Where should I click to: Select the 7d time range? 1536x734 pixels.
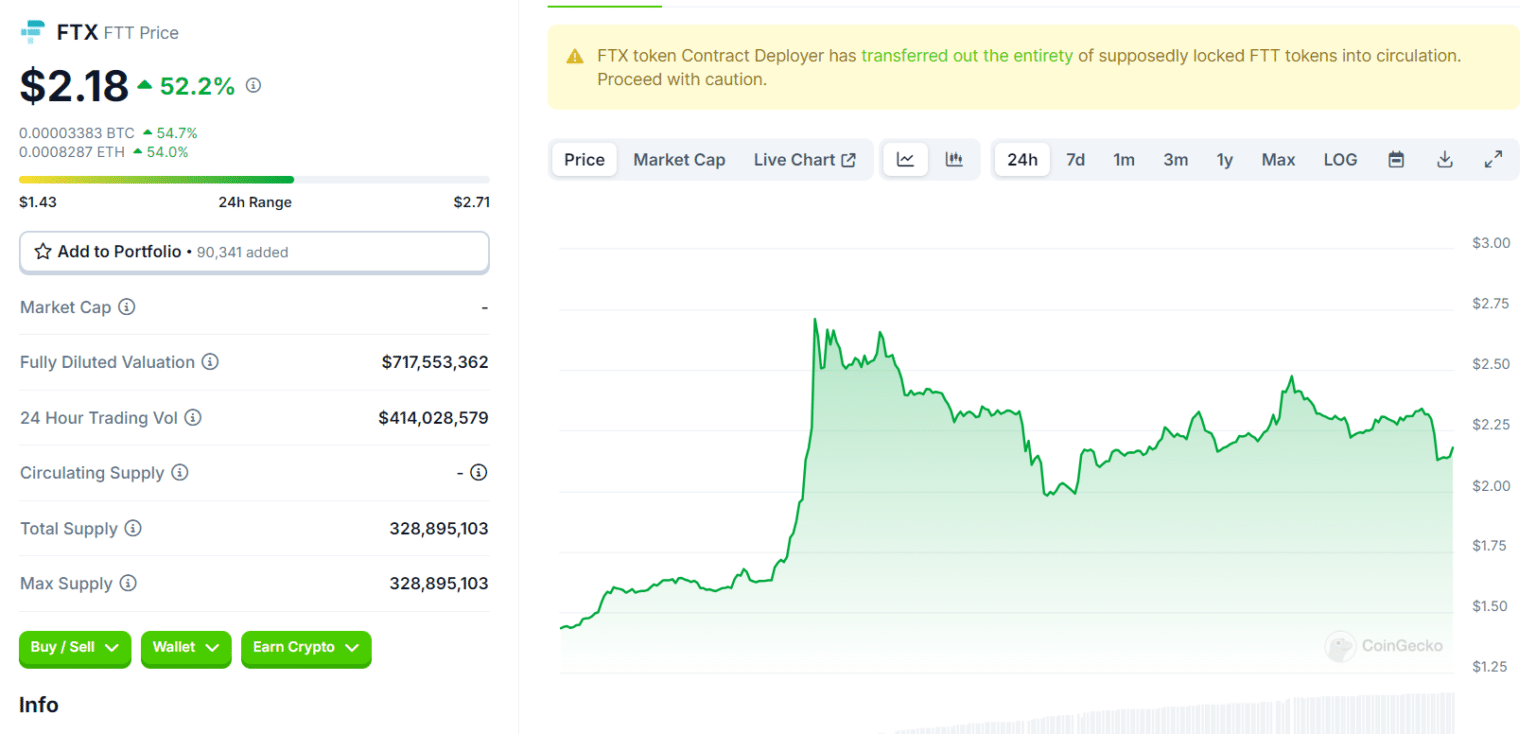(x=1076, y=160)
